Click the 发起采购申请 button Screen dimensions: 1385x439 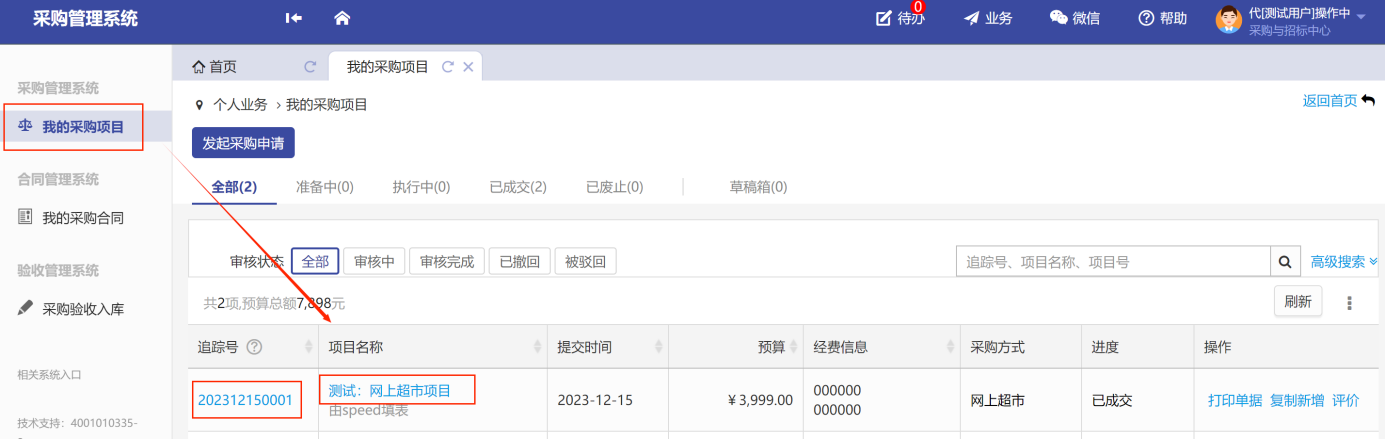point(243,143)
